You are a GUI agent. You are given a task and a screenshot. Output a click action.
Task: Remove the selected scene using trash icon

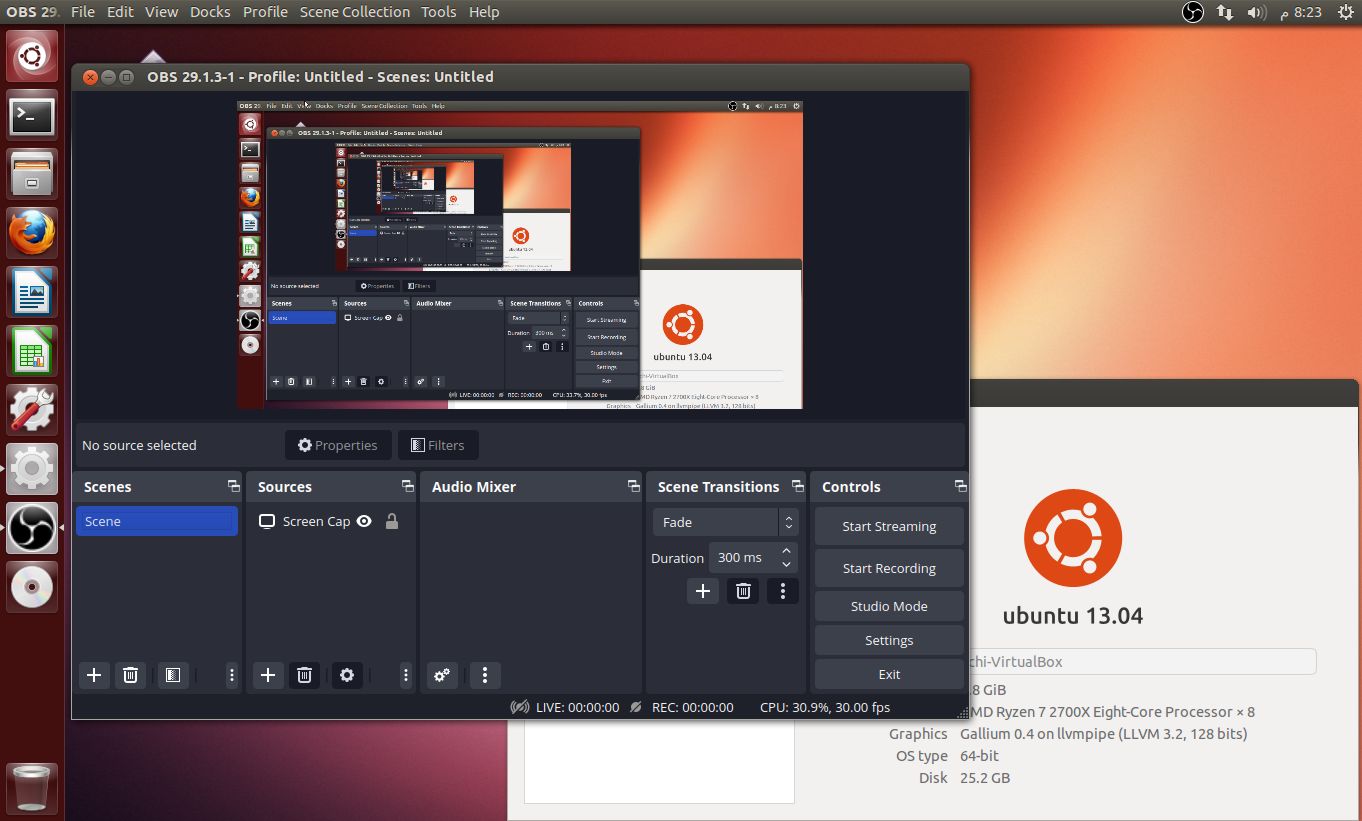click(130, 675)
